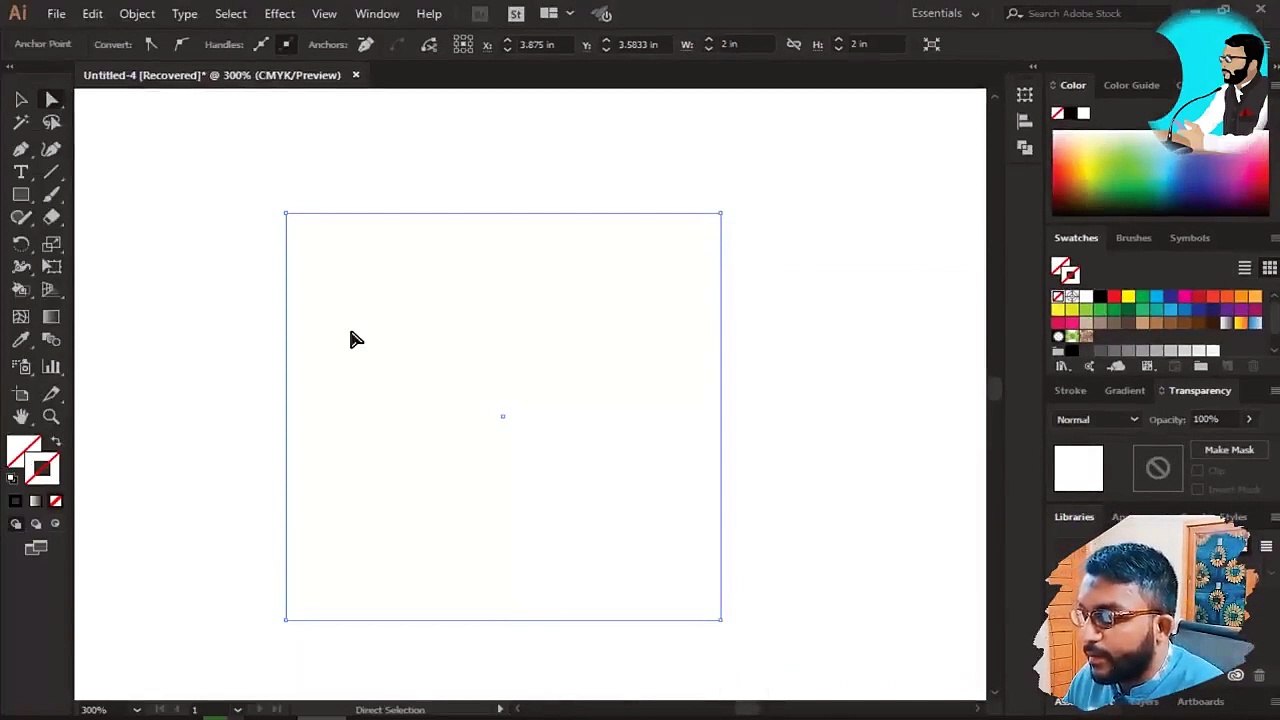Pick the Mesh tool
1280x720 pixels.
pyautogui.click(x=21, y=317)
